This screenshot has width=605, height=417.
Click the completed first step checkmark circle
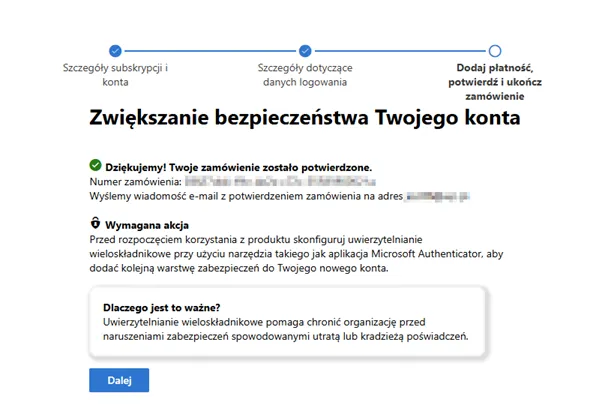coord(115,50)
